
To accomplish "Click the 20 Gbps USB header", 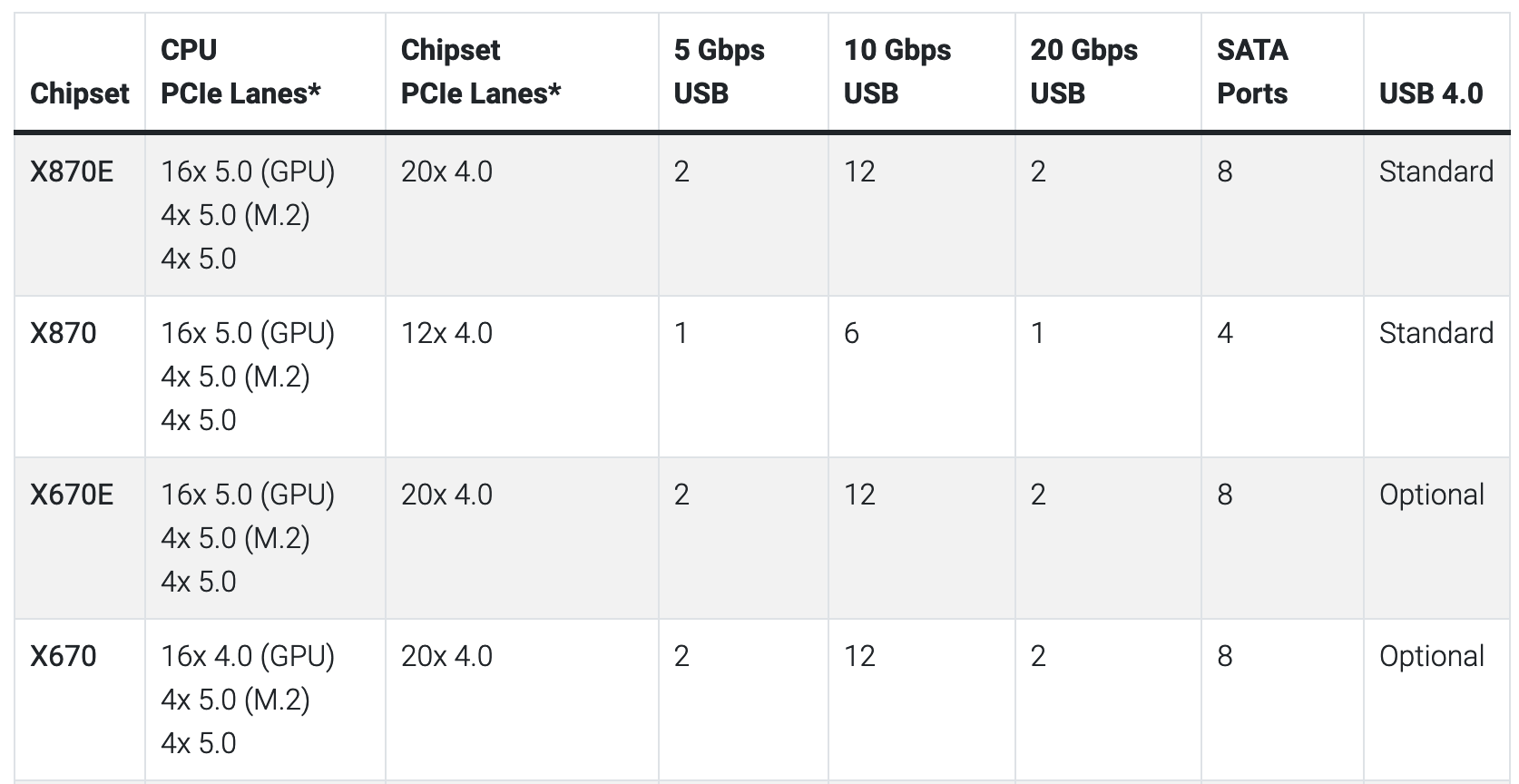I will coord(1083,72).
